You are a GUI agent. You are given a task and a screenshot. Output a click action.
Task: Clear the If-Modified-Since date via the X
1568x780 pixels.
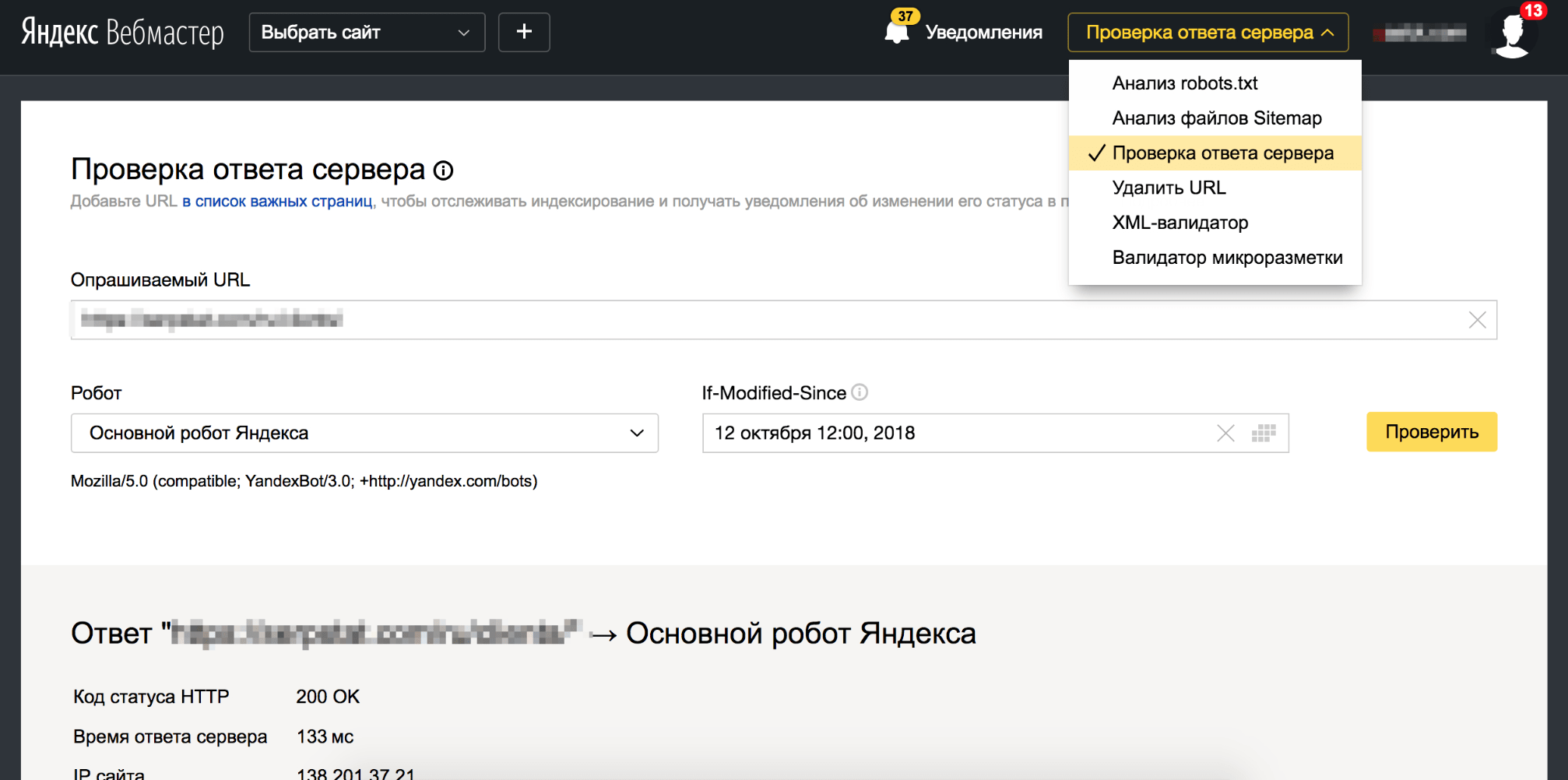[1225, 433]
